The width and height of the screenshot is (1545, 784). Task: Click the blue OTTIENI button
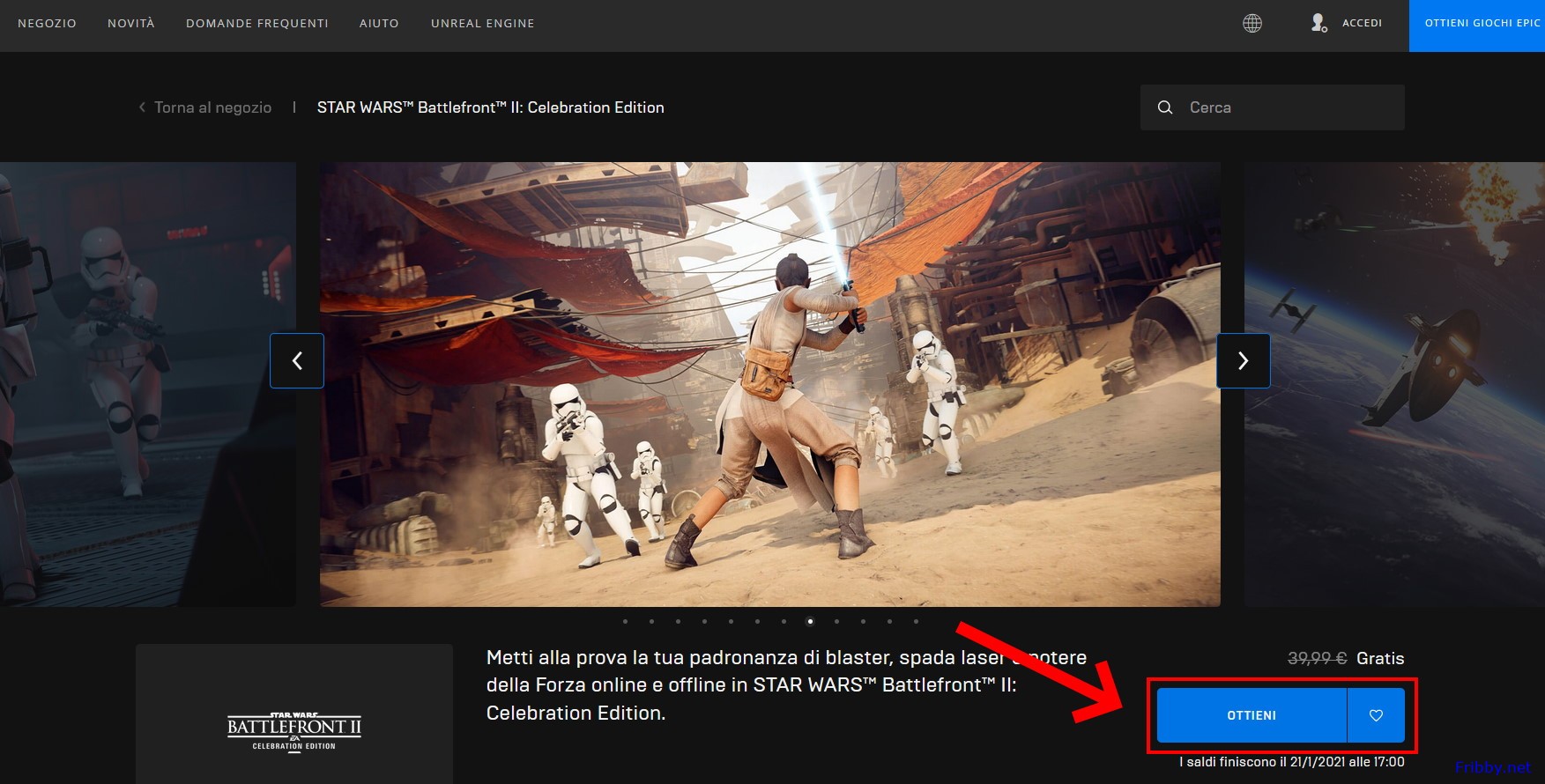(x=1252, y=715)
